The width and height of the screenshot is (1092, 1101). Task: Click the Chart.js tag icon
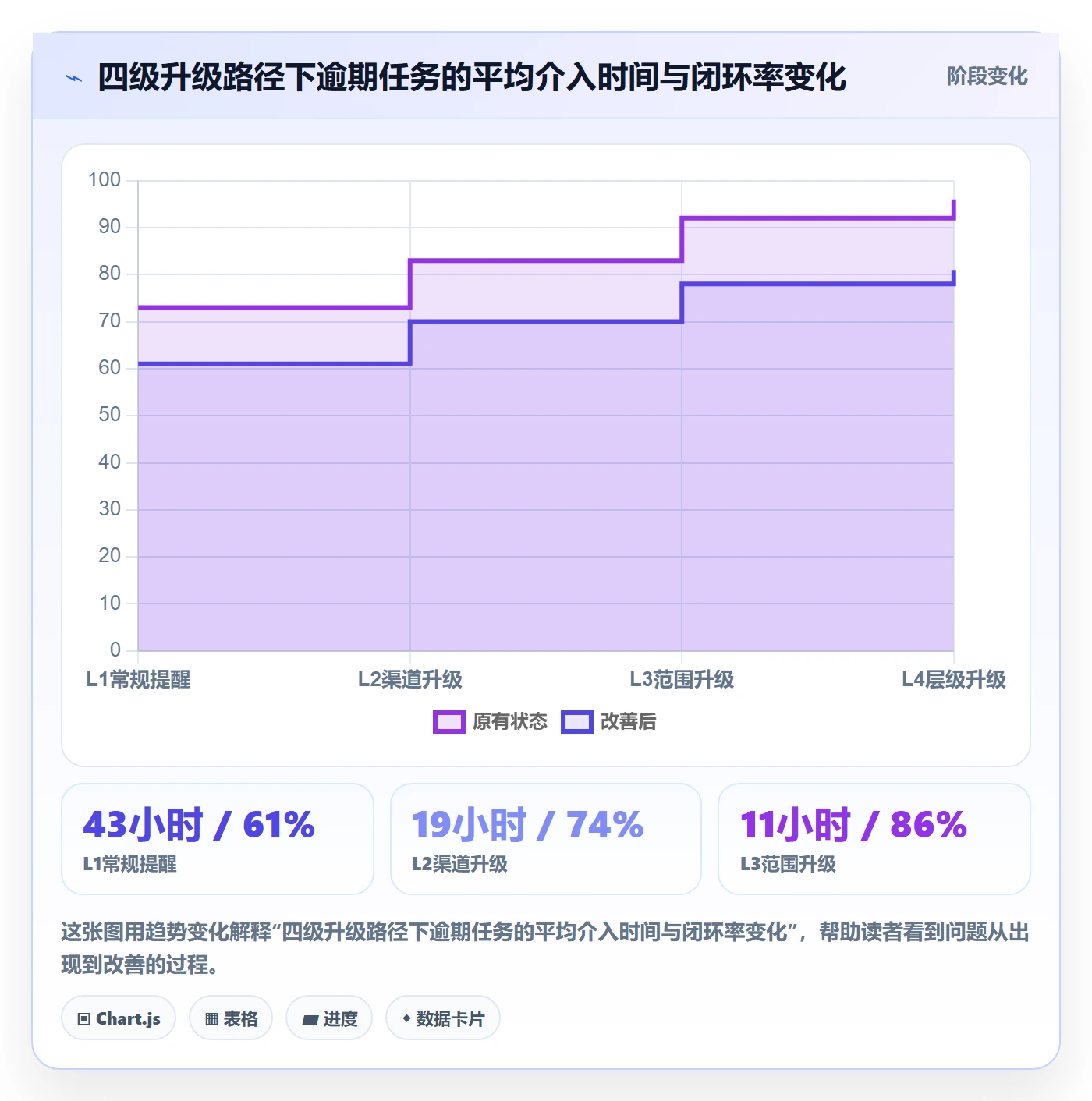[x=84, y=1018]
